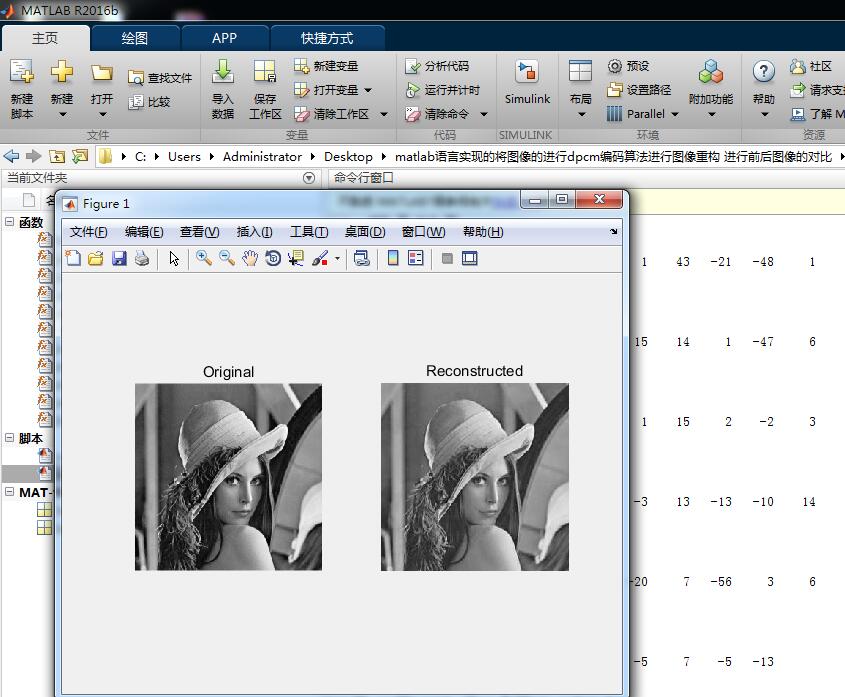Image resolution: width=845 pixels, height=697 pixels.
Task: Toggle the Pan hand tool
Action: point(250,258)
